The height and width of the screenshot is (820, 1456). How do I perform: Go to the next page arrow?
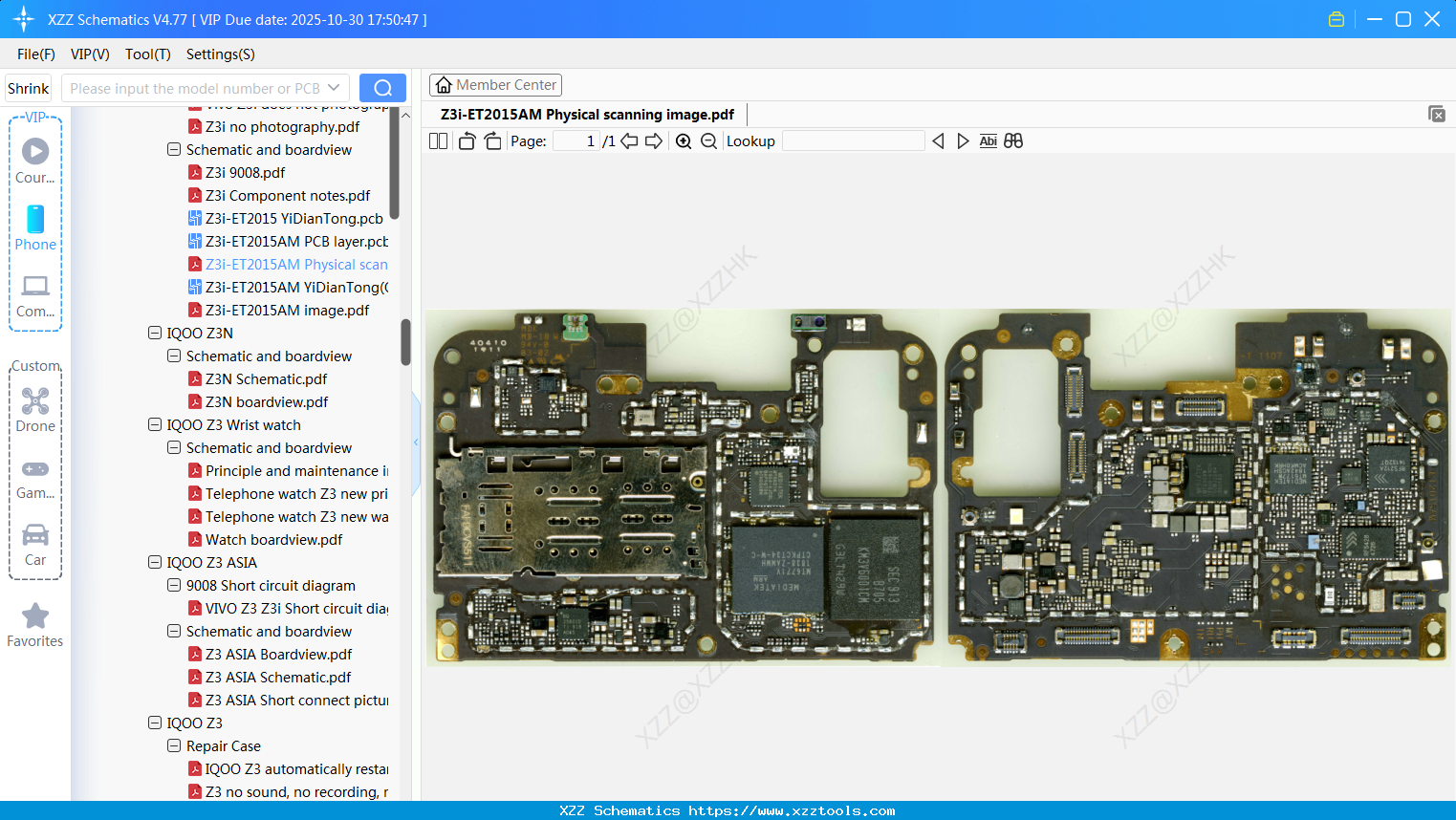(654, 140)
